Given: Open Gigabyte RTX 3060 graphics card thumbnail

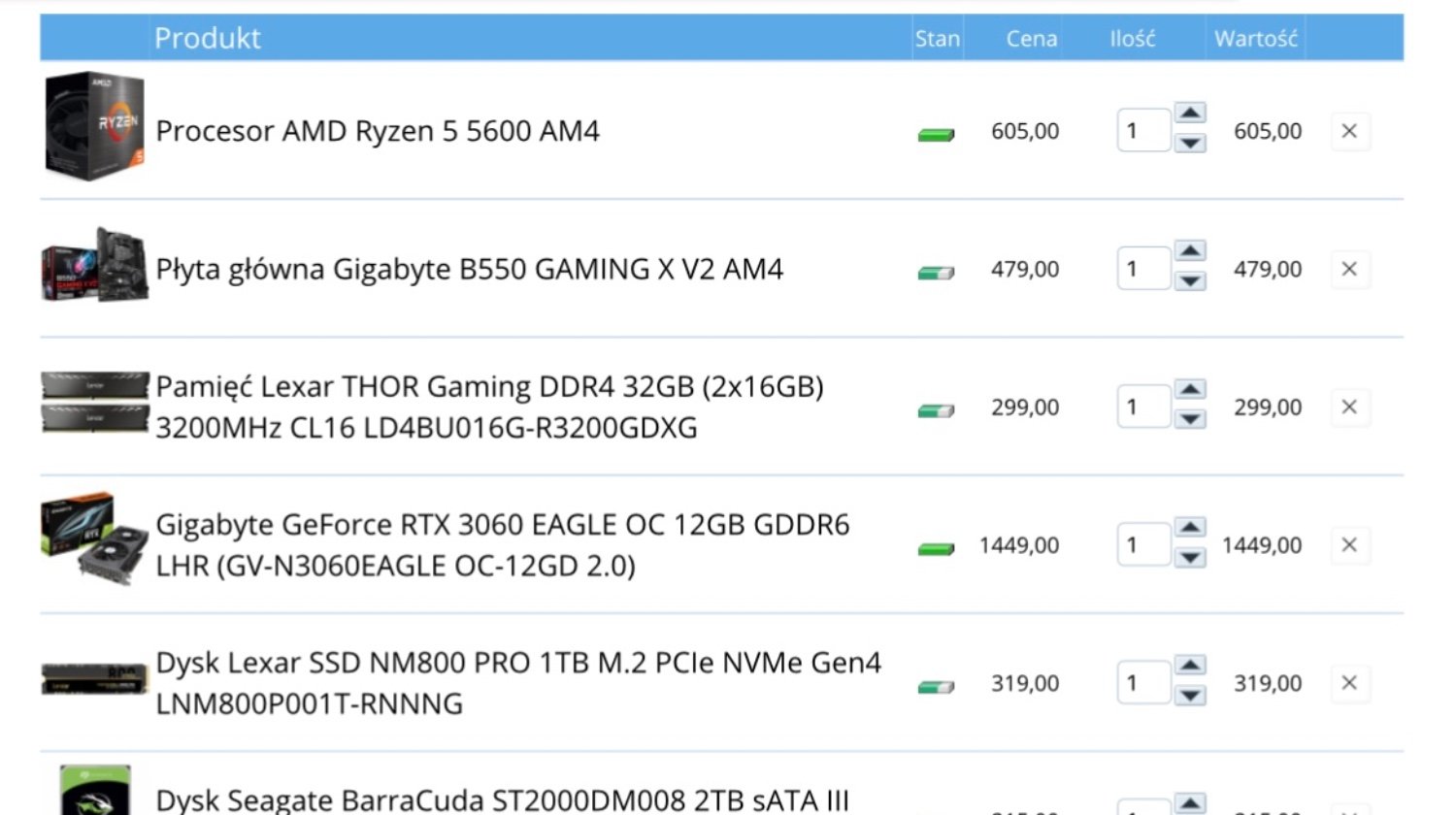Looking at the screenshot, I should (94, 539).
